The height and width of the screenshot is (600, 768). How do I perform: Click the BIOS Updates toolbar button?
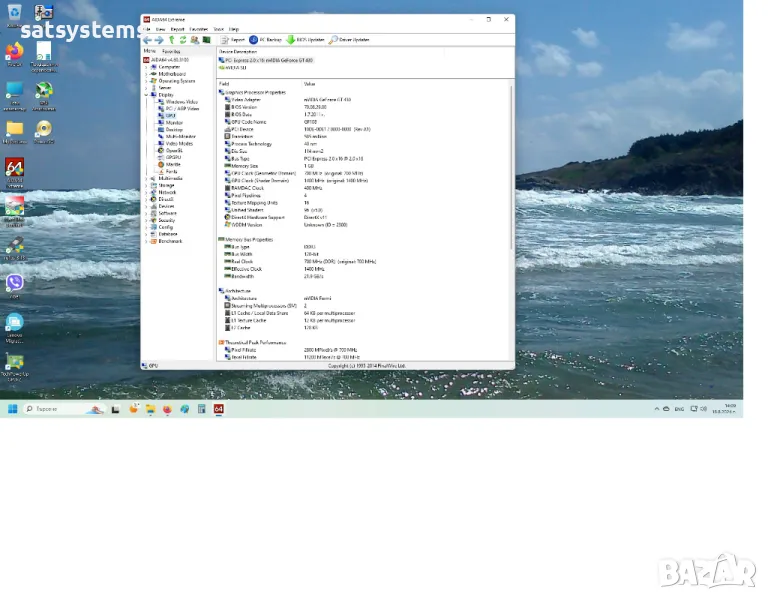click(x=305, y=40)
